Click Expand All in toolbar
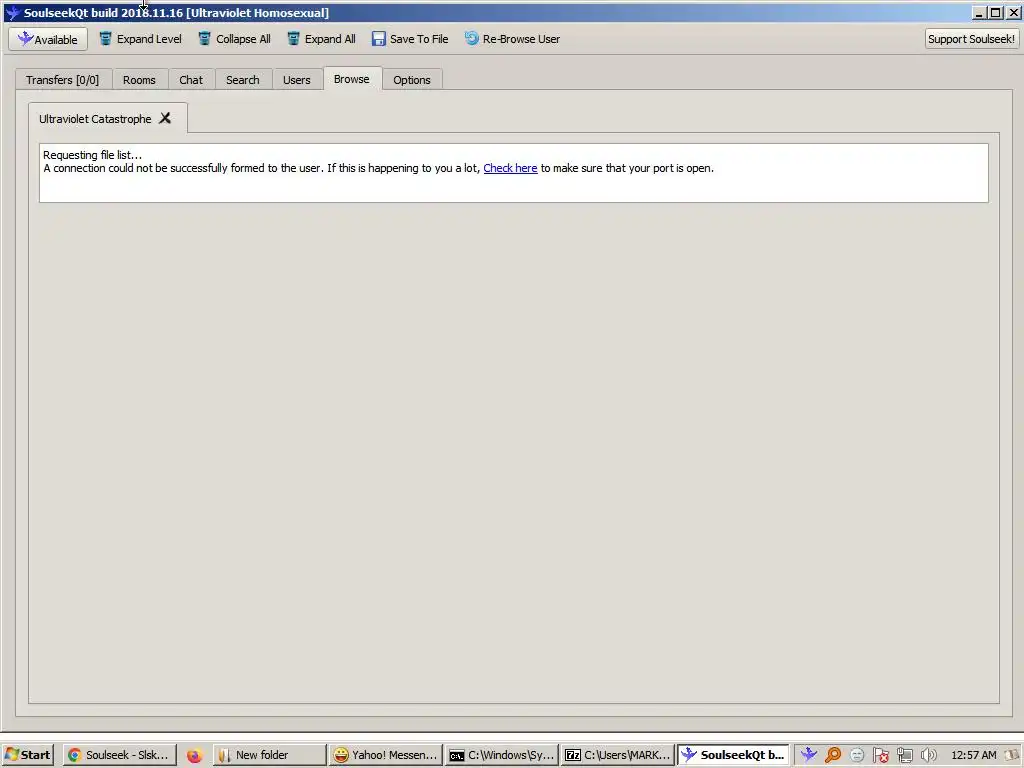This screenshot has width=1024, height=768. pyautogui.click(x=321, y=39)
